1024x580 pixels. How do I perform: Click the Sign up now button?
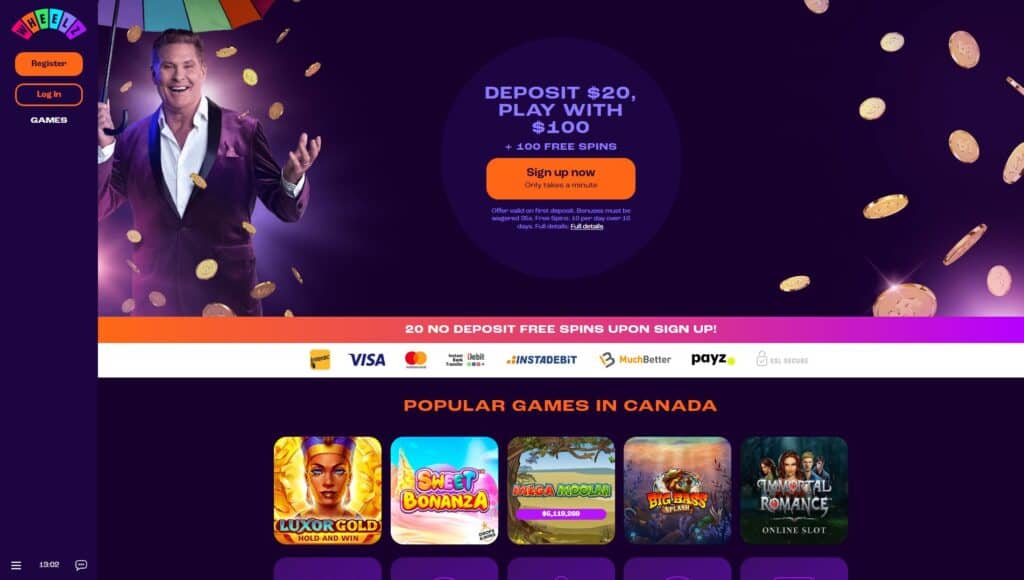[561, 178]
